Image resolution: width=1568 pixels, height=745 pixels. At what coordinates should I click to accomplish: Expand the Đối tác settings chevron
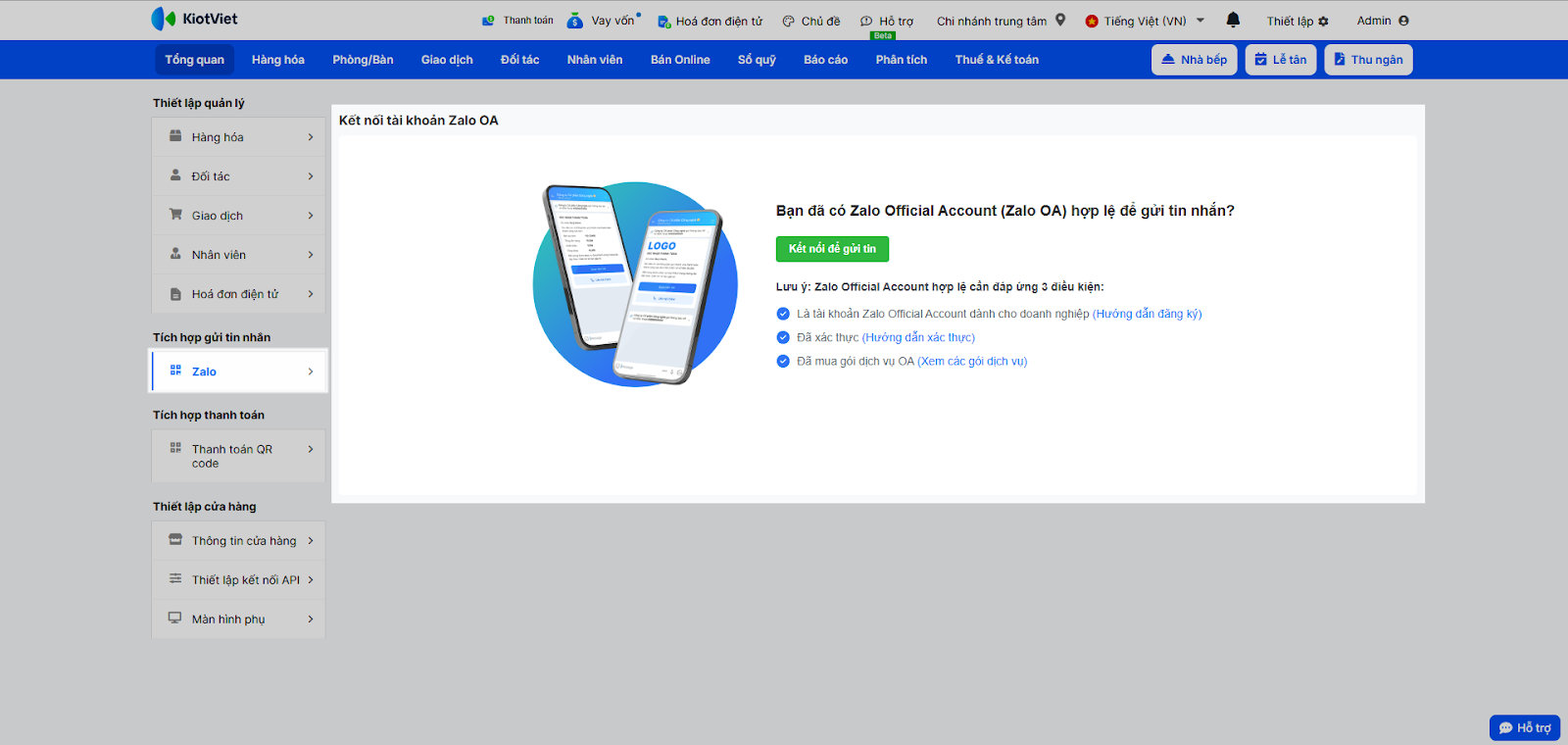311,176
